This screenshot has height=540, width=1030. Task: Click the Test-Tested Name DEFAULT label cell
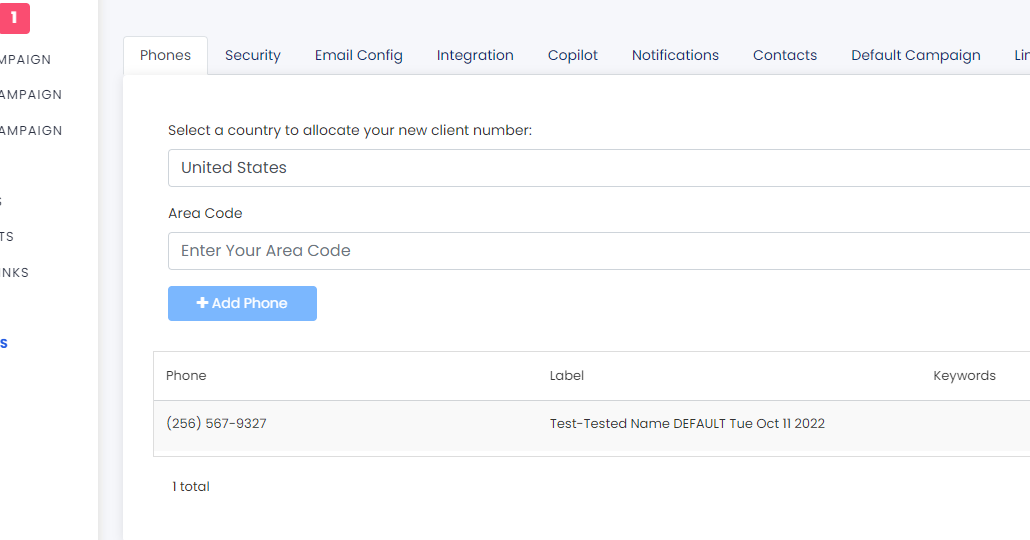click(687, 424)
